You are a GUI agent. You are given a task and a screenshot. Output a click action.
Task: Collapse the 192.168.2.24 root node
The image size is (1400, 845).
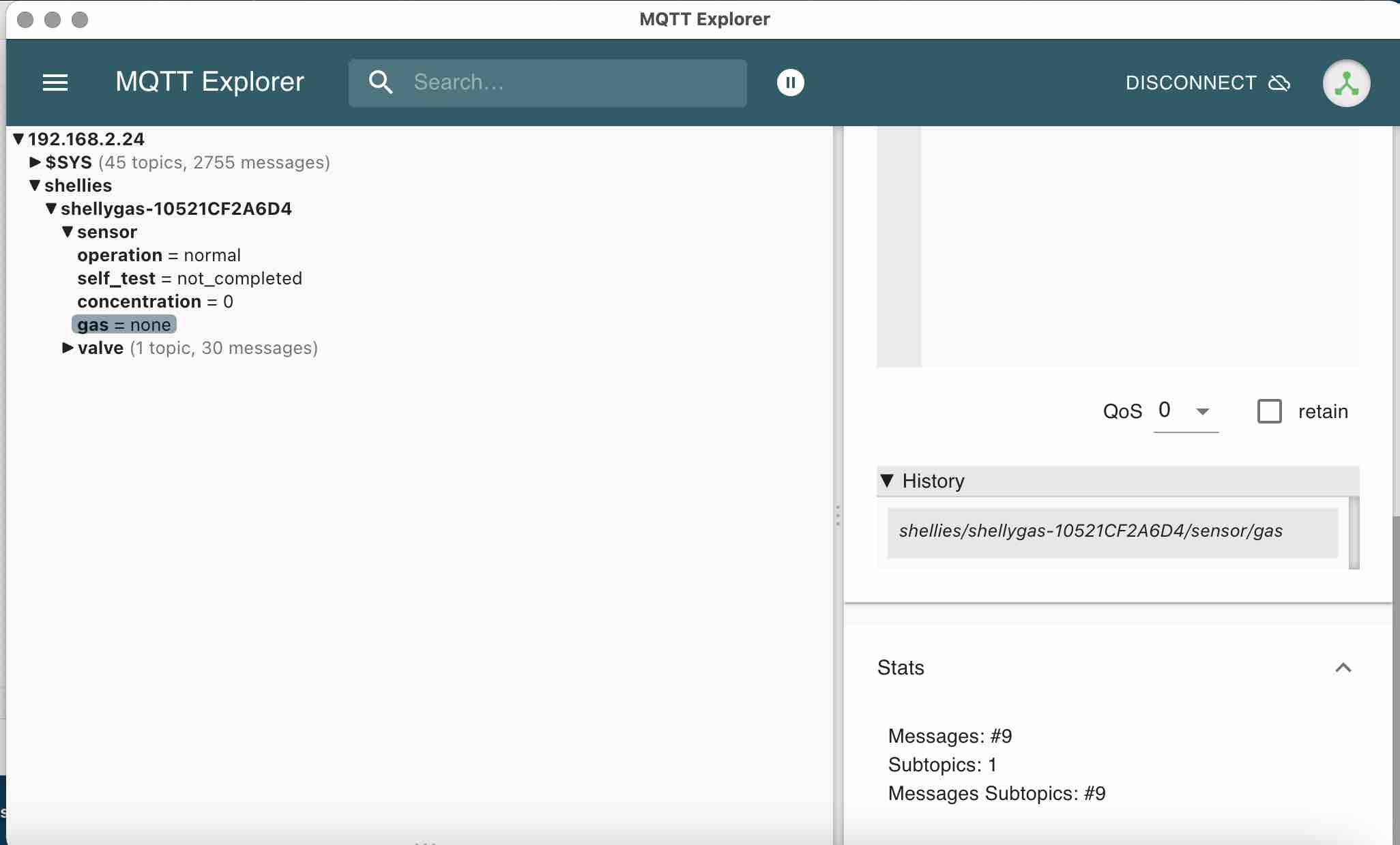point(18,139)
